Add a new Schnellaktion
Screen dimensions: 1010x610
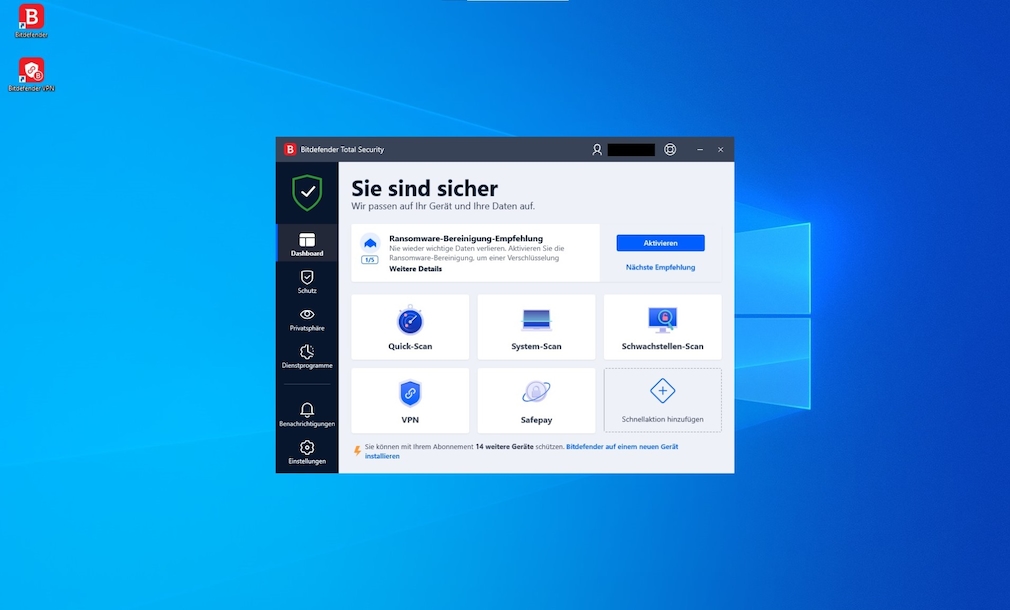662,400
